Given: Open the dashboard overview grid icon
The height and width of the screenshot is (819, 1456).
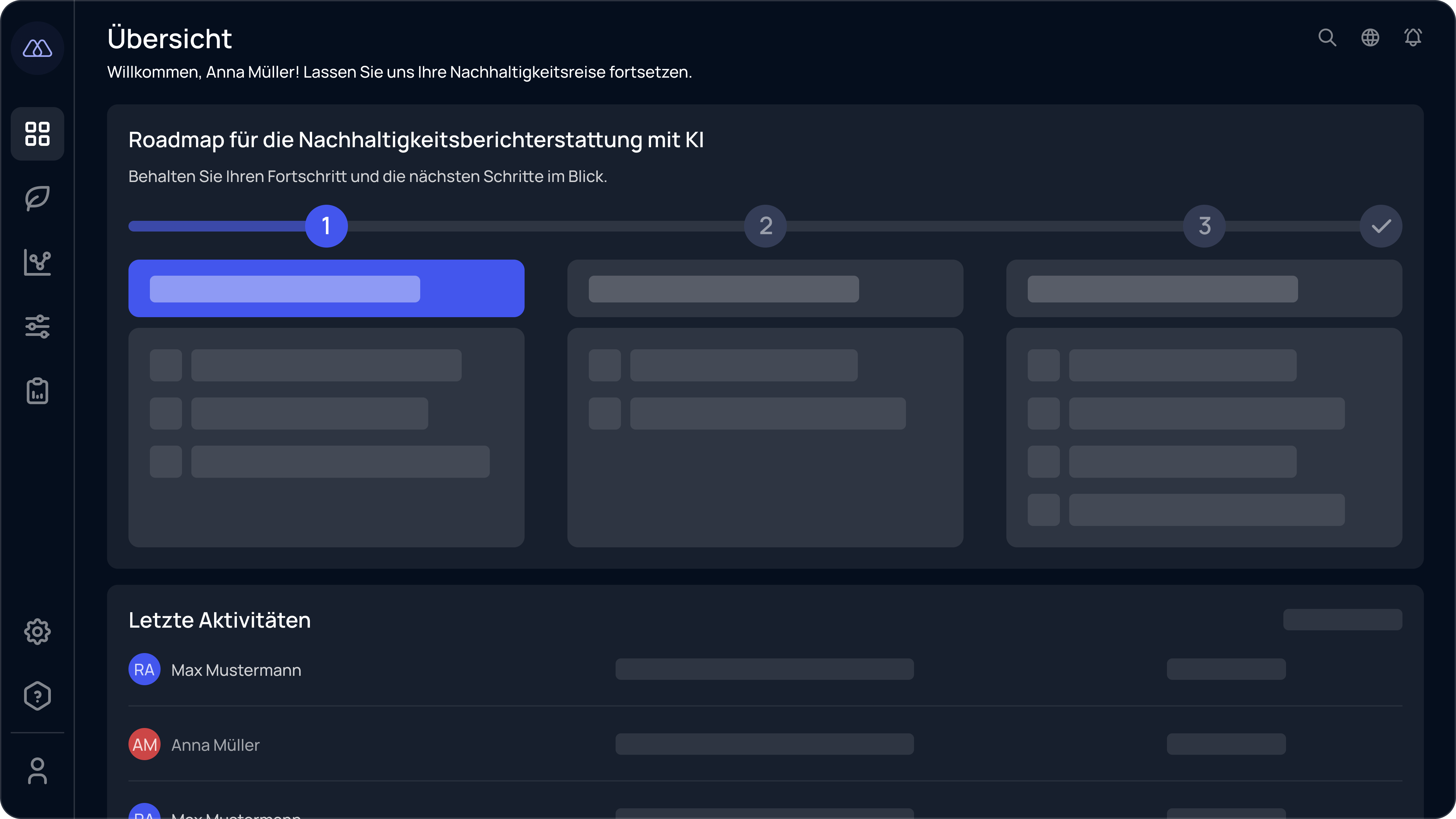Looking at the screenshot, I should coord(37,134).
